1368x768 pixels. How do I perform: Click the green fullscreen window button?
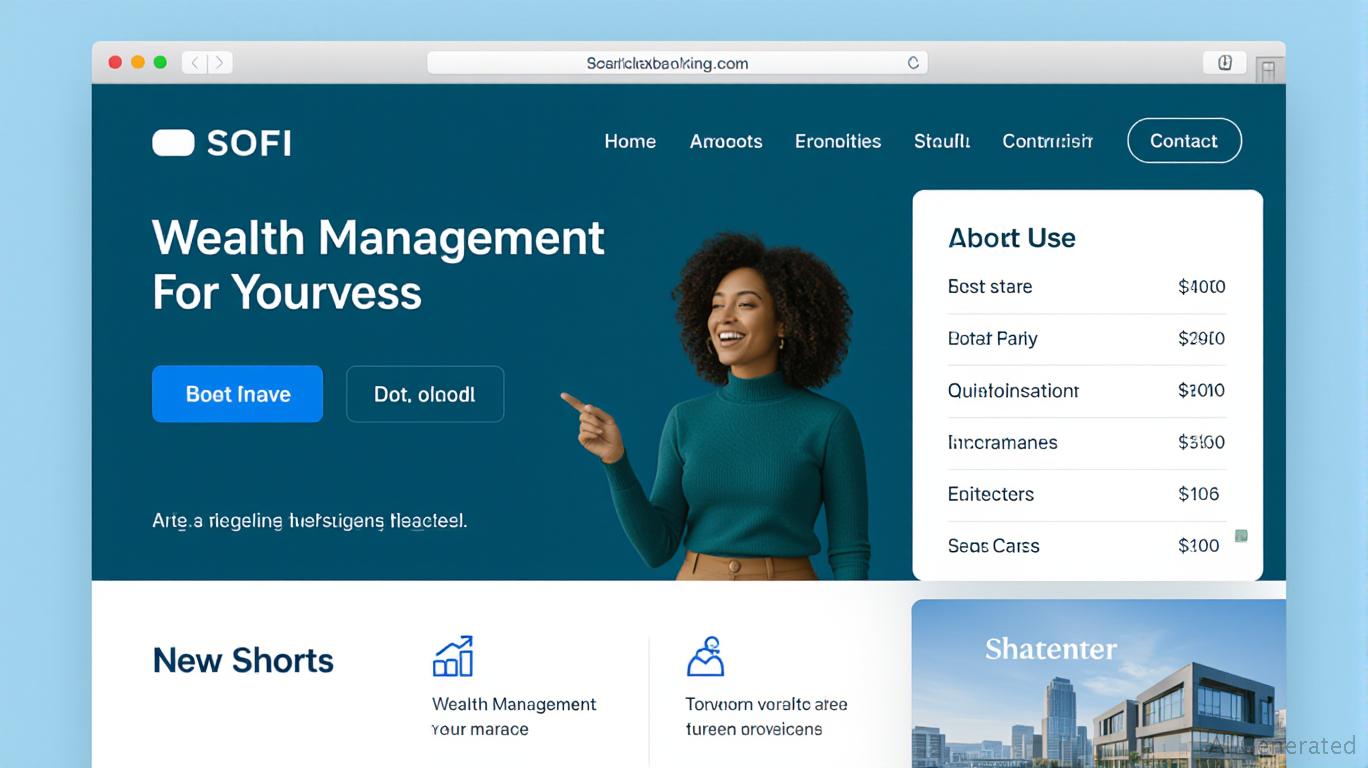[x=160, y=62]
